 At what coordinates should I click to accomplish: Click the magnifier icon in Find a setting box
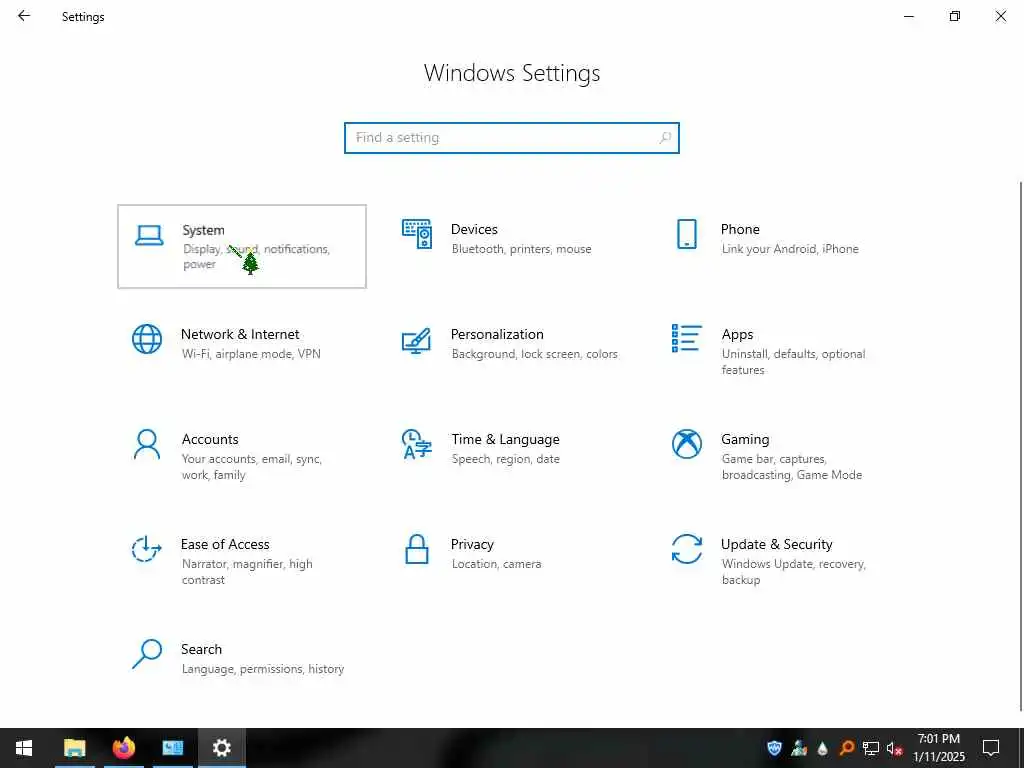(x=665, y=138)
